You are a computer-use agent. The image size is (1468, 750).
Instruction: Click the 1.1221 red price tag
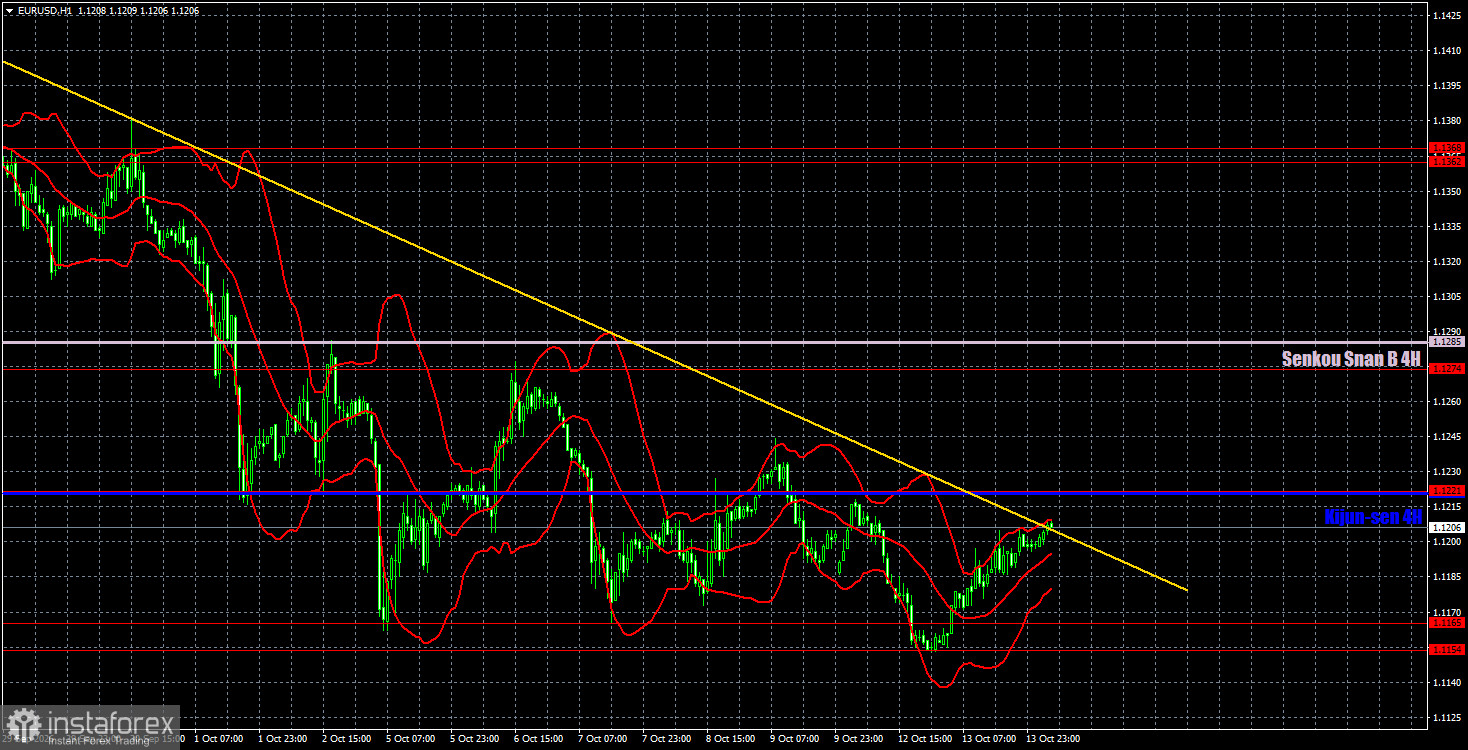click(x=1447, y=491)
